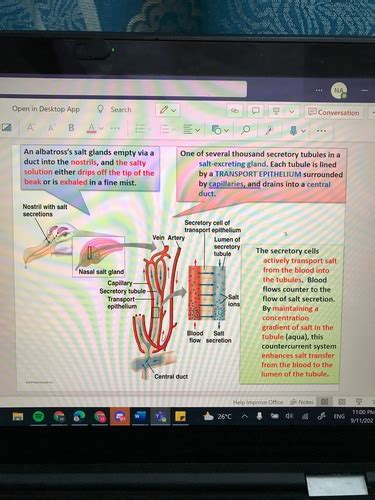
Task: Expand the Editing mode dropdown arrow
Action: [x=174, y=110]
